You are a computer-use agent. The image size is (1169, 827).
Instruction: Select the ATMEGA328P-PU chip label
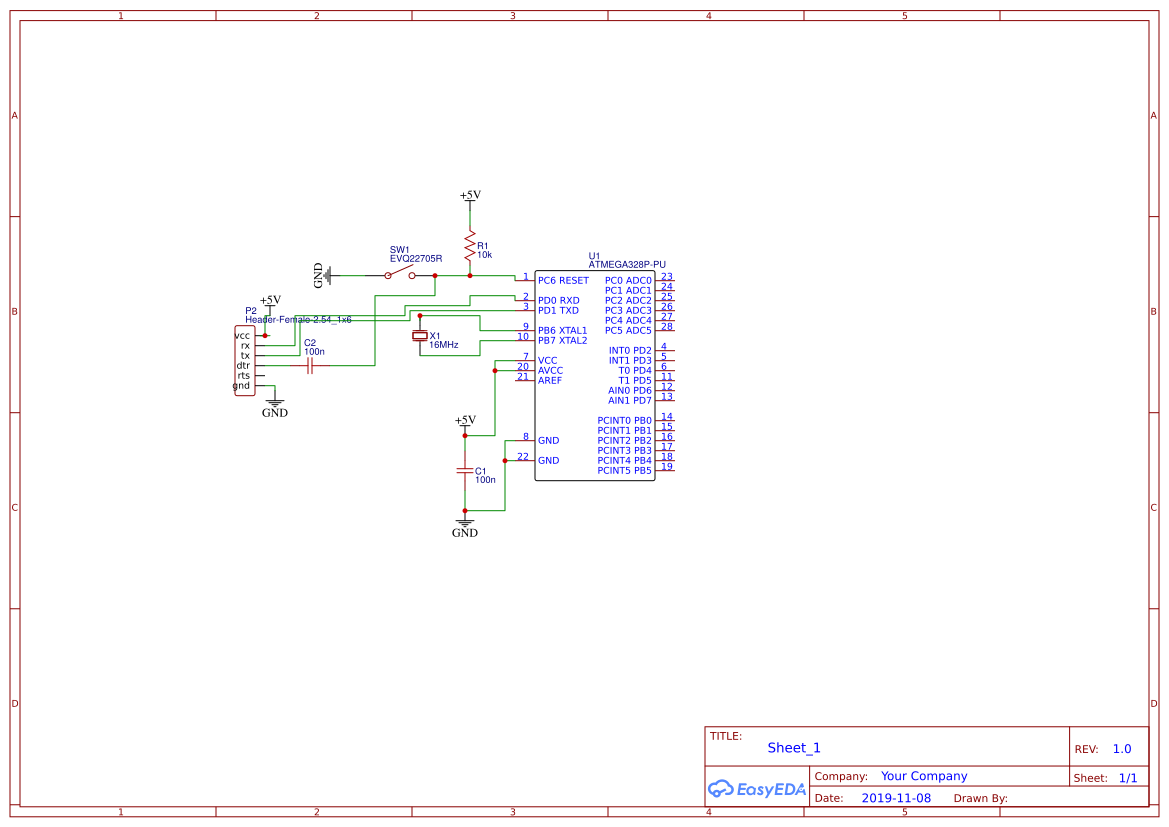[x=627, y=265]
